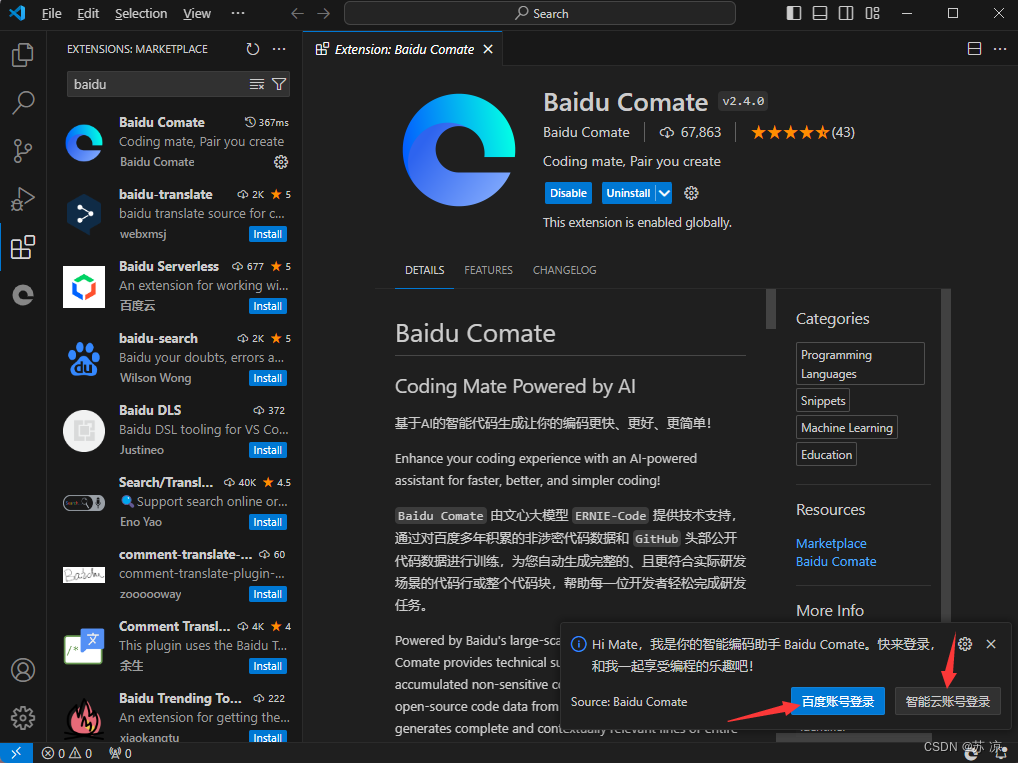Click 百度账号登录 button

[838, 701]
